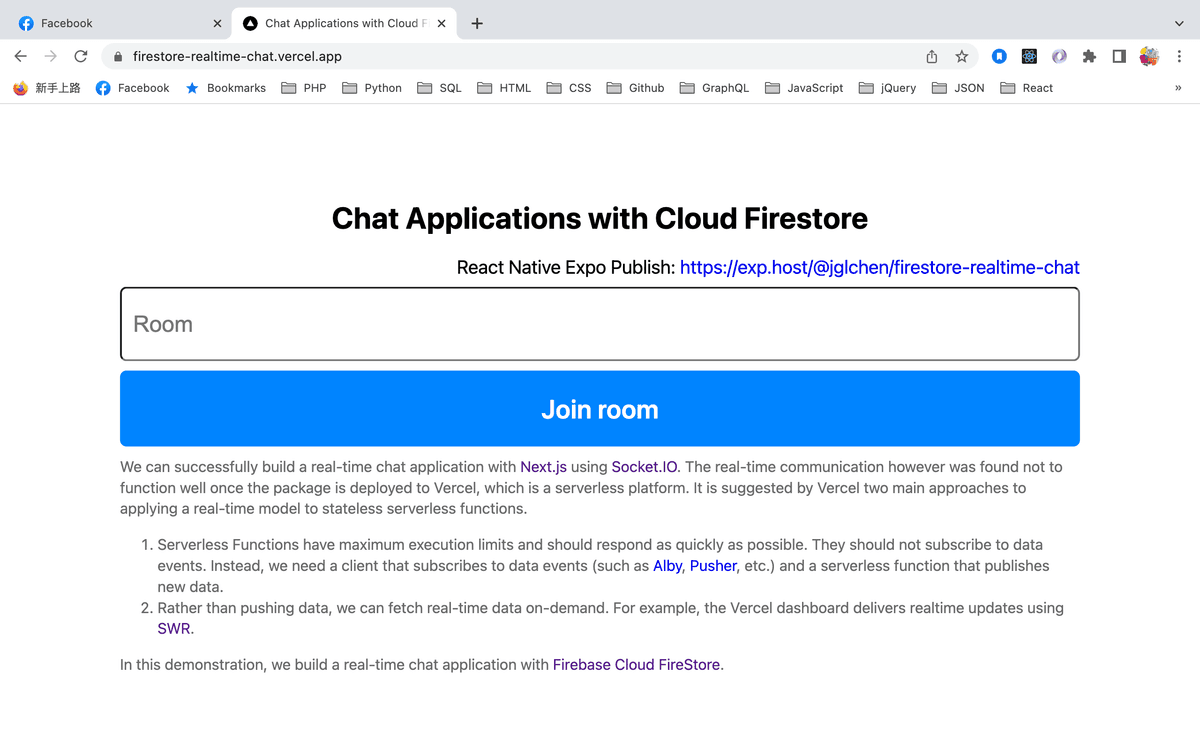Open the JSON bookmarks folder
Screen dimensions: 1200x750
(958, 88)
